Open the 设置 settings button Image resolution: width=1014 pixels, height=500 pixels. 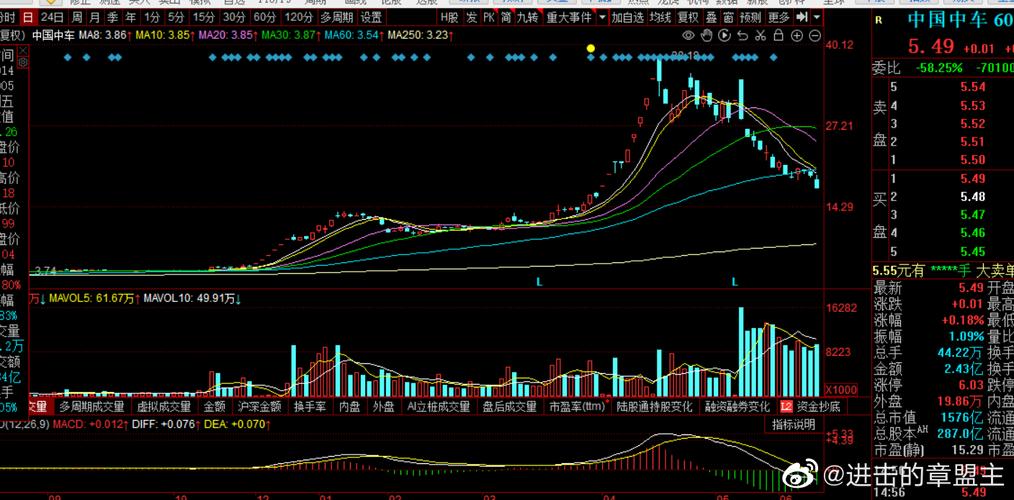tap(371, 17)
